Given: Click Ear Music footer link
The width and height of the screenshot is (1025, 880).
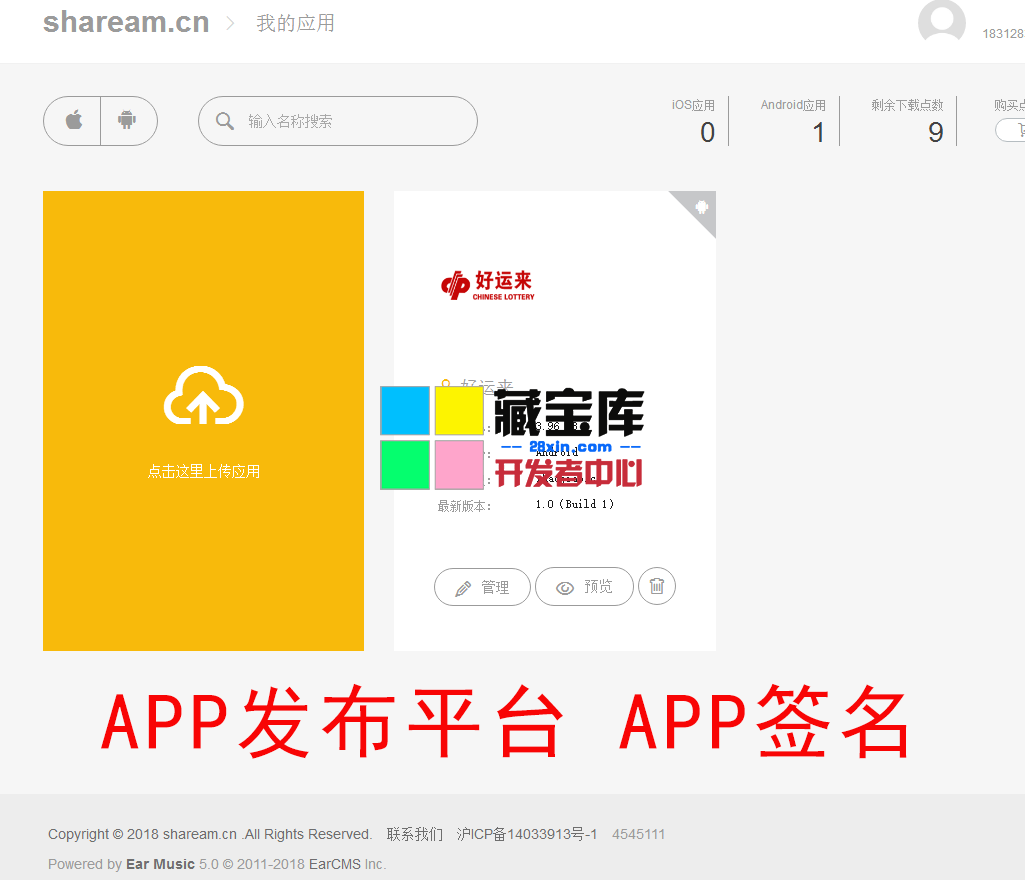Looking at the screenshot, I should point(160,864).
